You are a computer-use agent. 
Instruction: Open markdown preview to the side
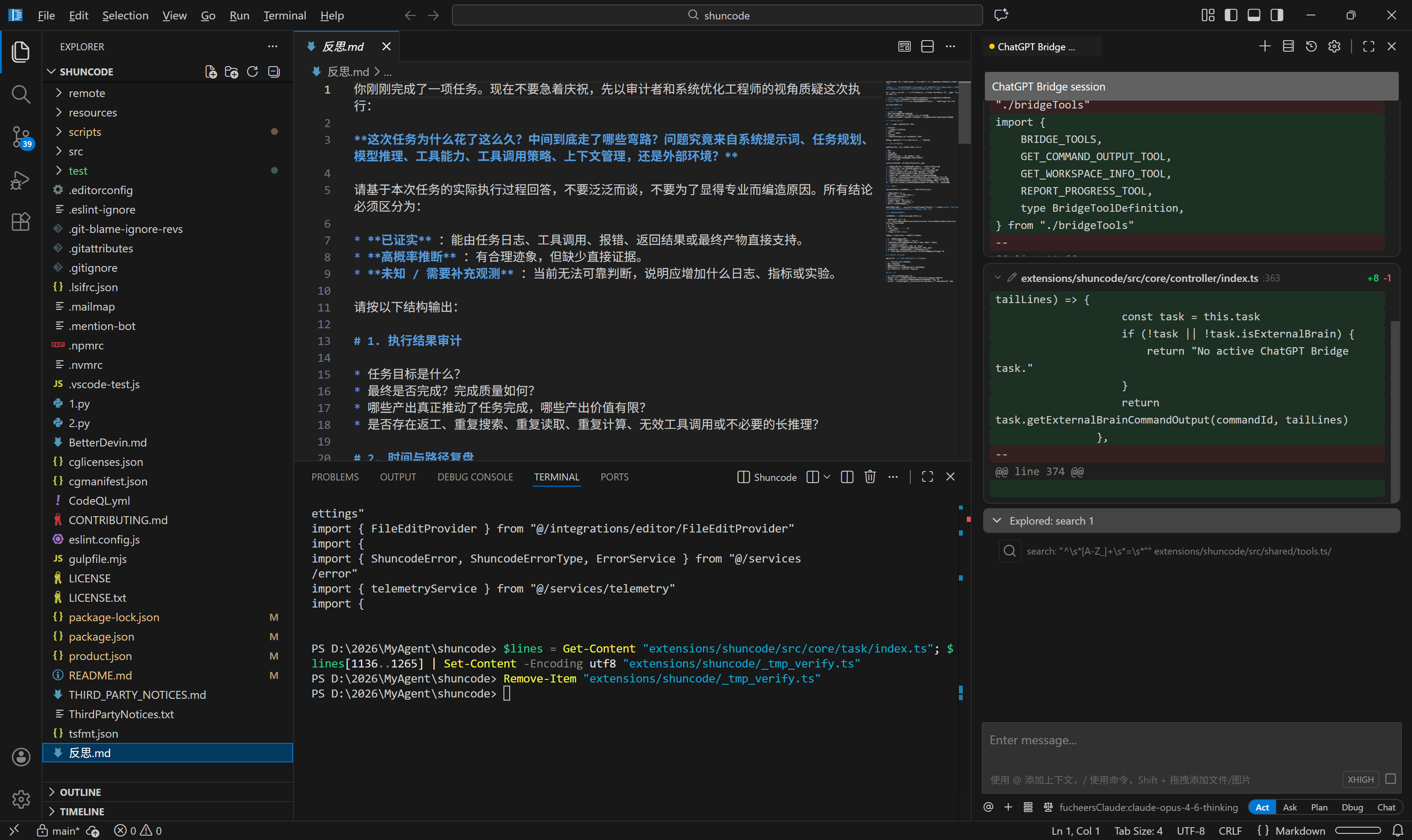(x=904, y=46)
